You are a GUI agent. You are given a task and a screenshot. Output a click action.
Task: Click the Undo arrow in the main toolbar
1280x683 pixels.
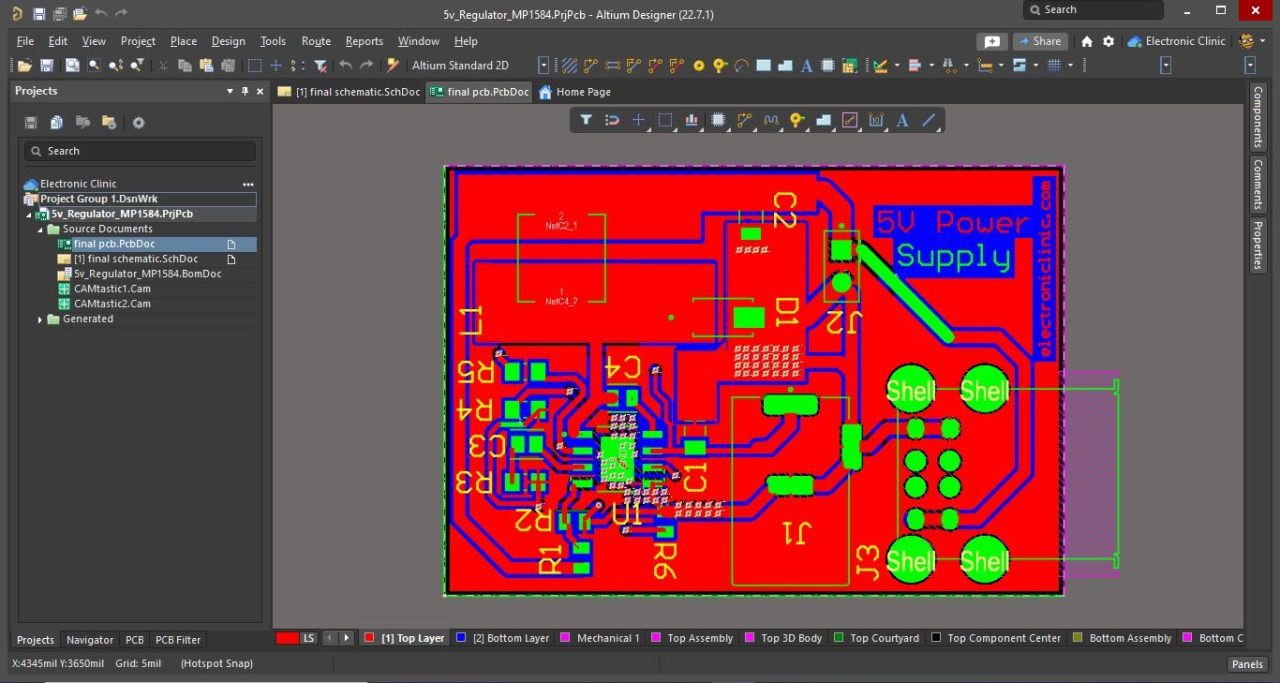coord(346,65)
